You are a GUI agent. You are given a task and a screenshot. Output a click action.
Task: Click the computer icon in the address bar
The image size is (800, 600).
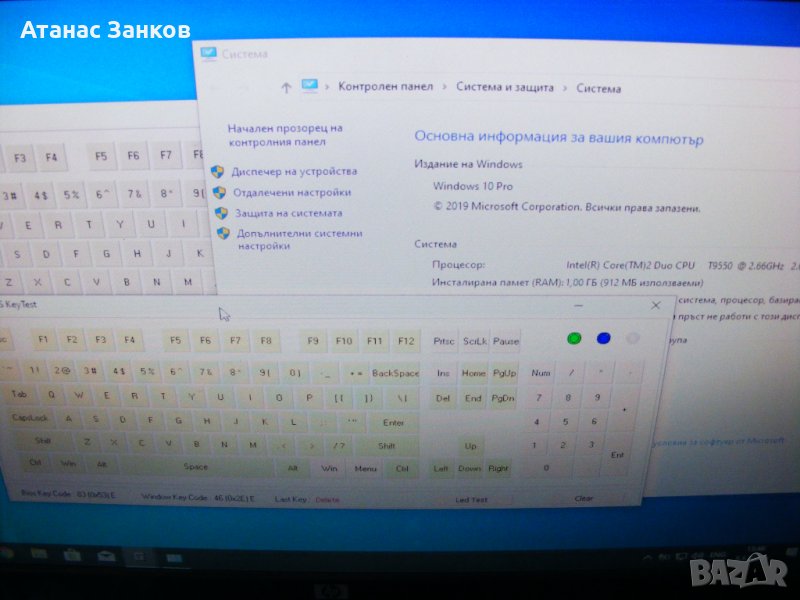[x=310, y=87]
